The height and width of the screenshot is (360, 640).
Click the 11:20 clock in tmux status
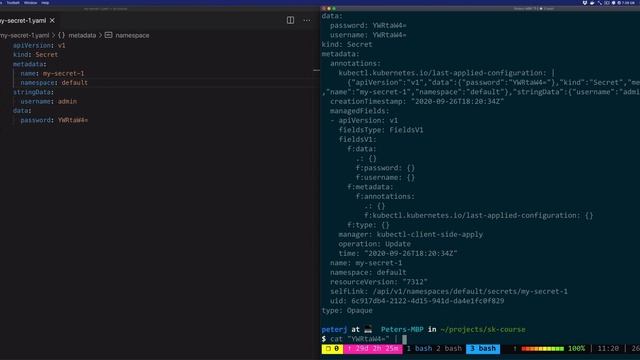coord(608,349)
